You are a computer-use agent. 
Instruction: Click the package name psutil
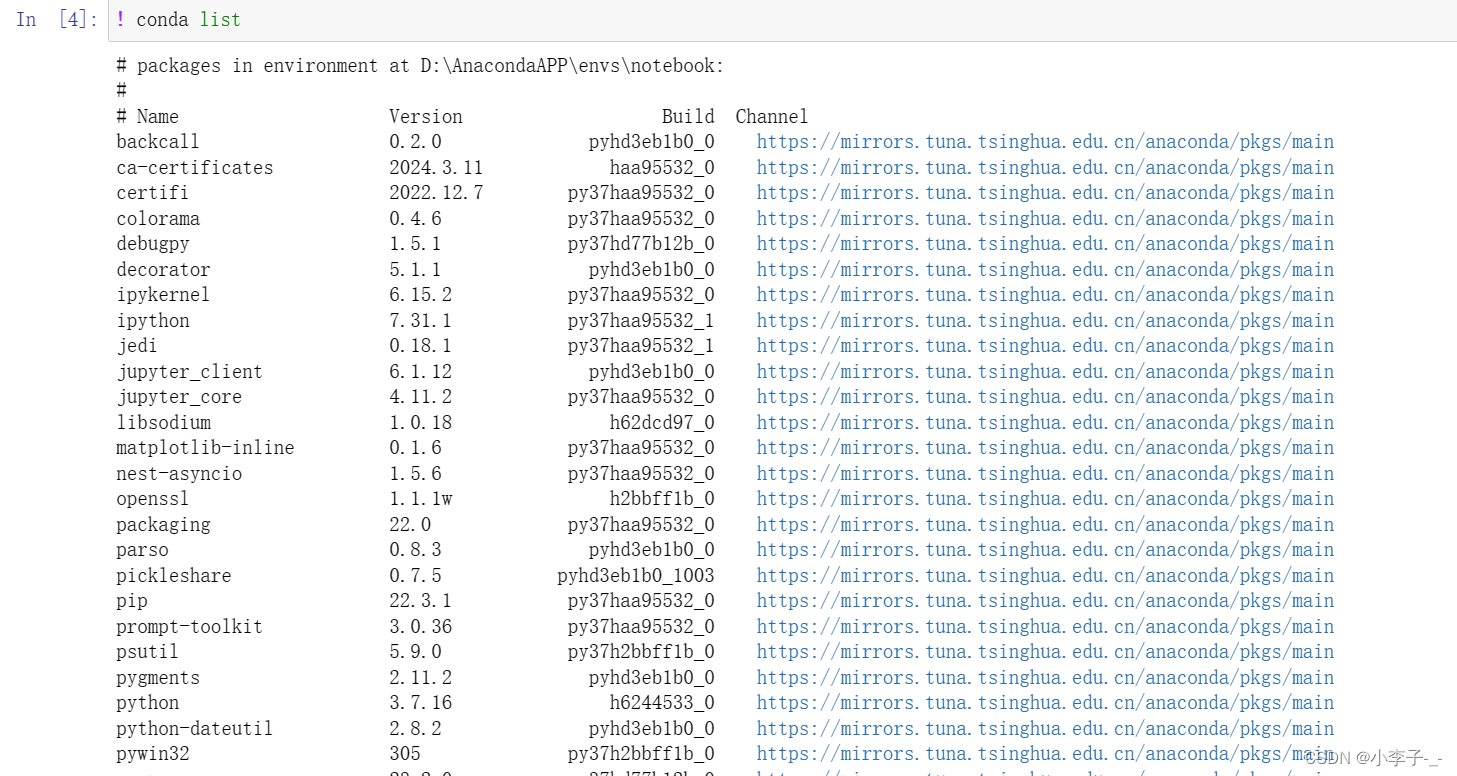click(x=147, y=652)
